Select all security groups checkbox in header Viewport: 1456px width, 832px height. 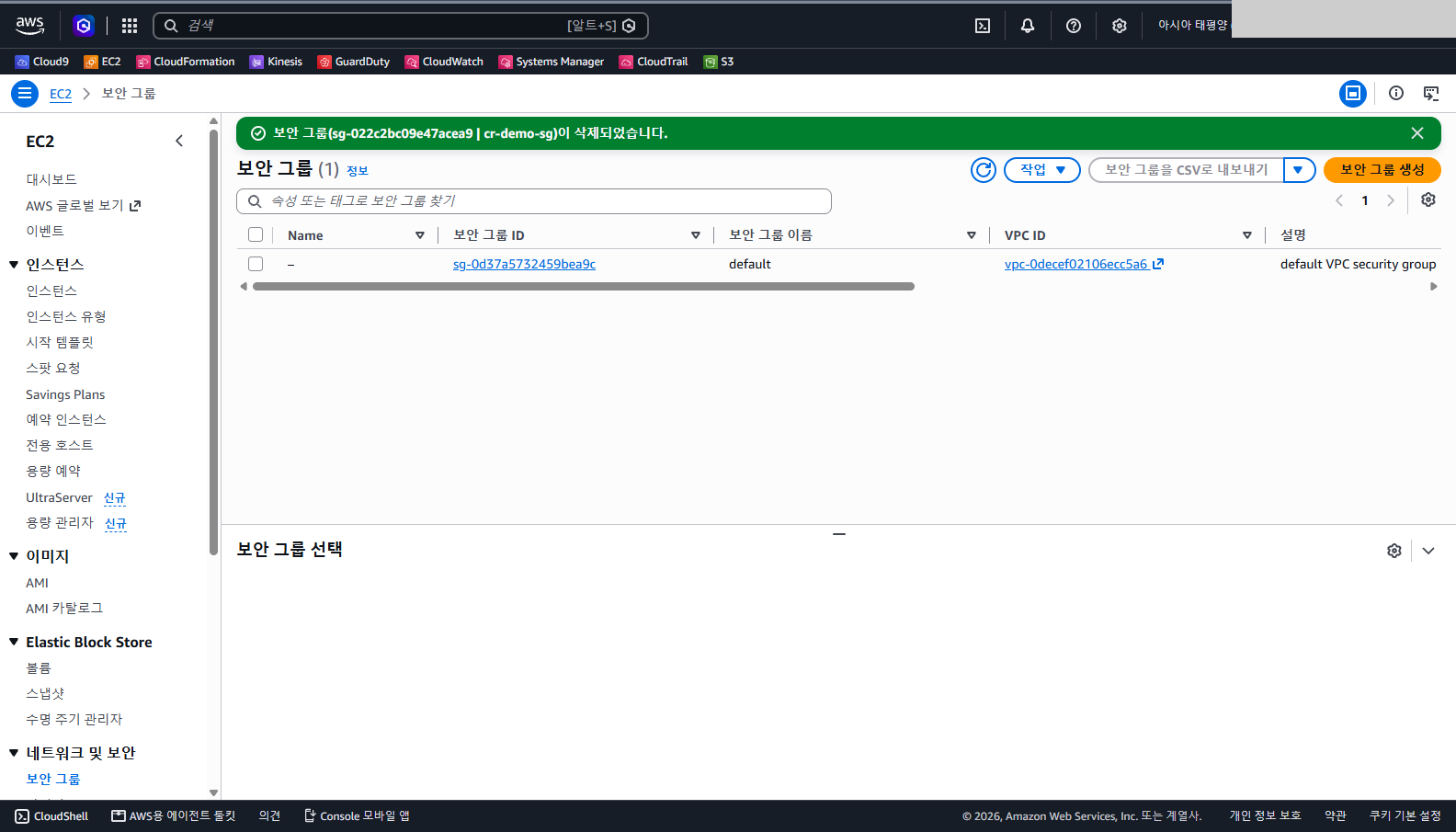256,235
